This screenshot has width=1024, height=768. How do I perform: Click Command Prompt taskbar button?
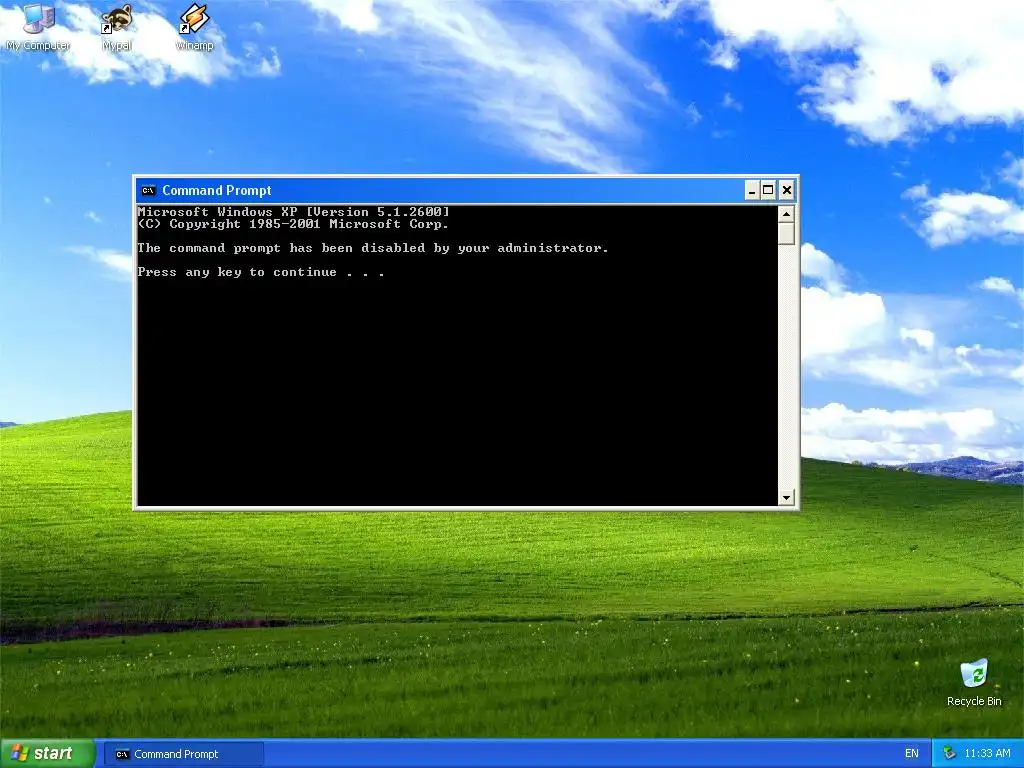click(184, 754)
